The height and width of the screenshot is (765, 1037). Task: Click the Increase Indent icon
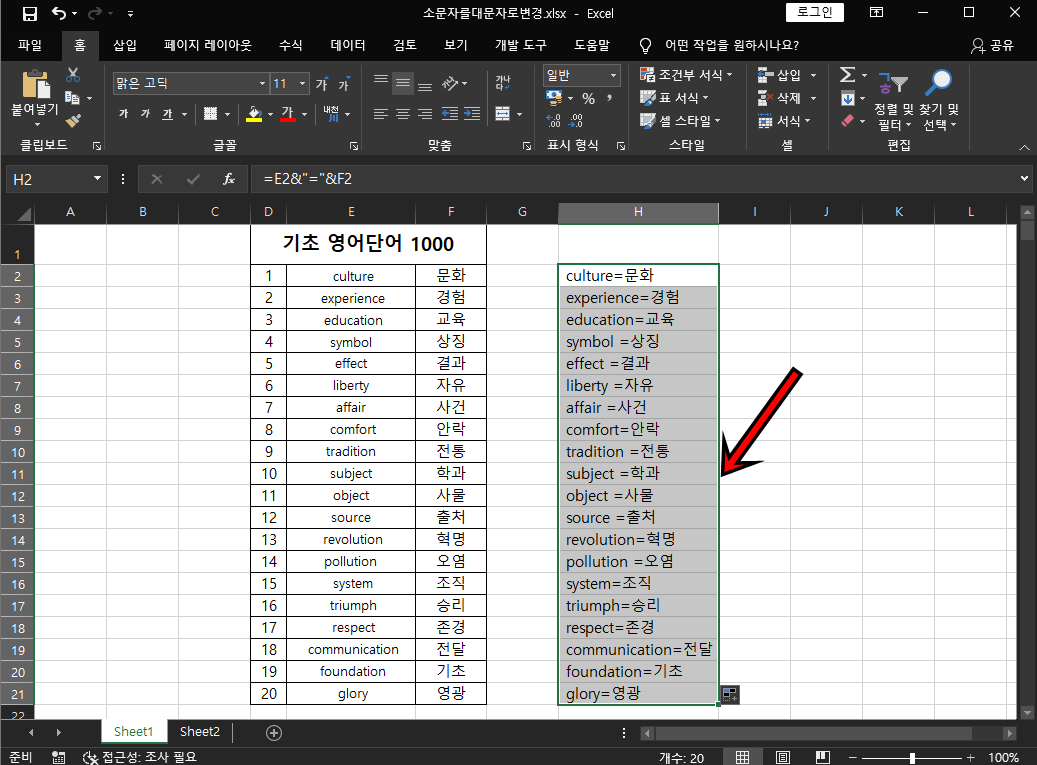click(x=472, y=114)
